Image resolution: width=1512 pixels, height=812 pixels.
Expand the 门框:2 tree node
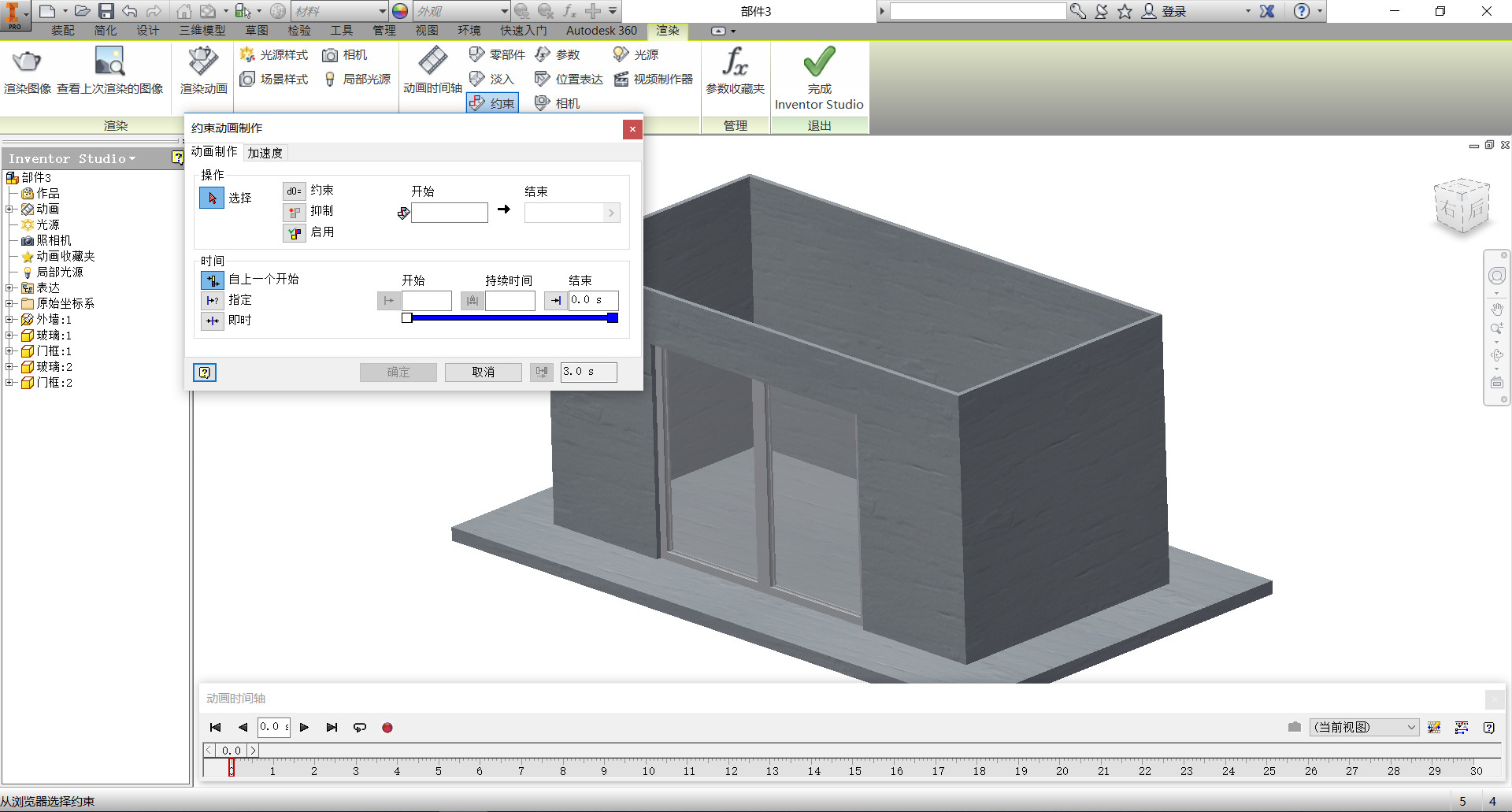click(x=9, y=382)
